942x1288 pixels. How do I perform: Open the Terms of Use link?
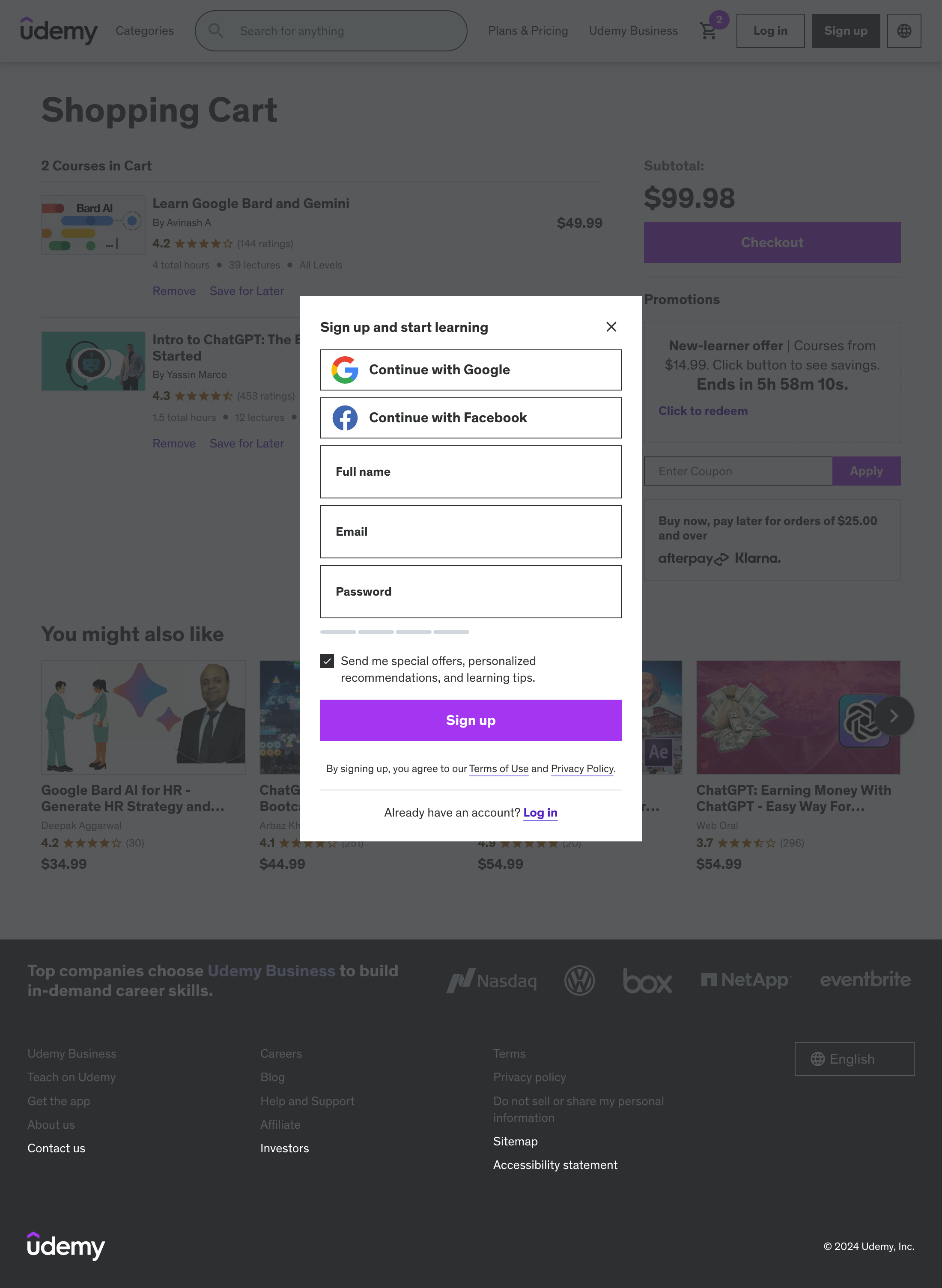click(x=498, y=769)
